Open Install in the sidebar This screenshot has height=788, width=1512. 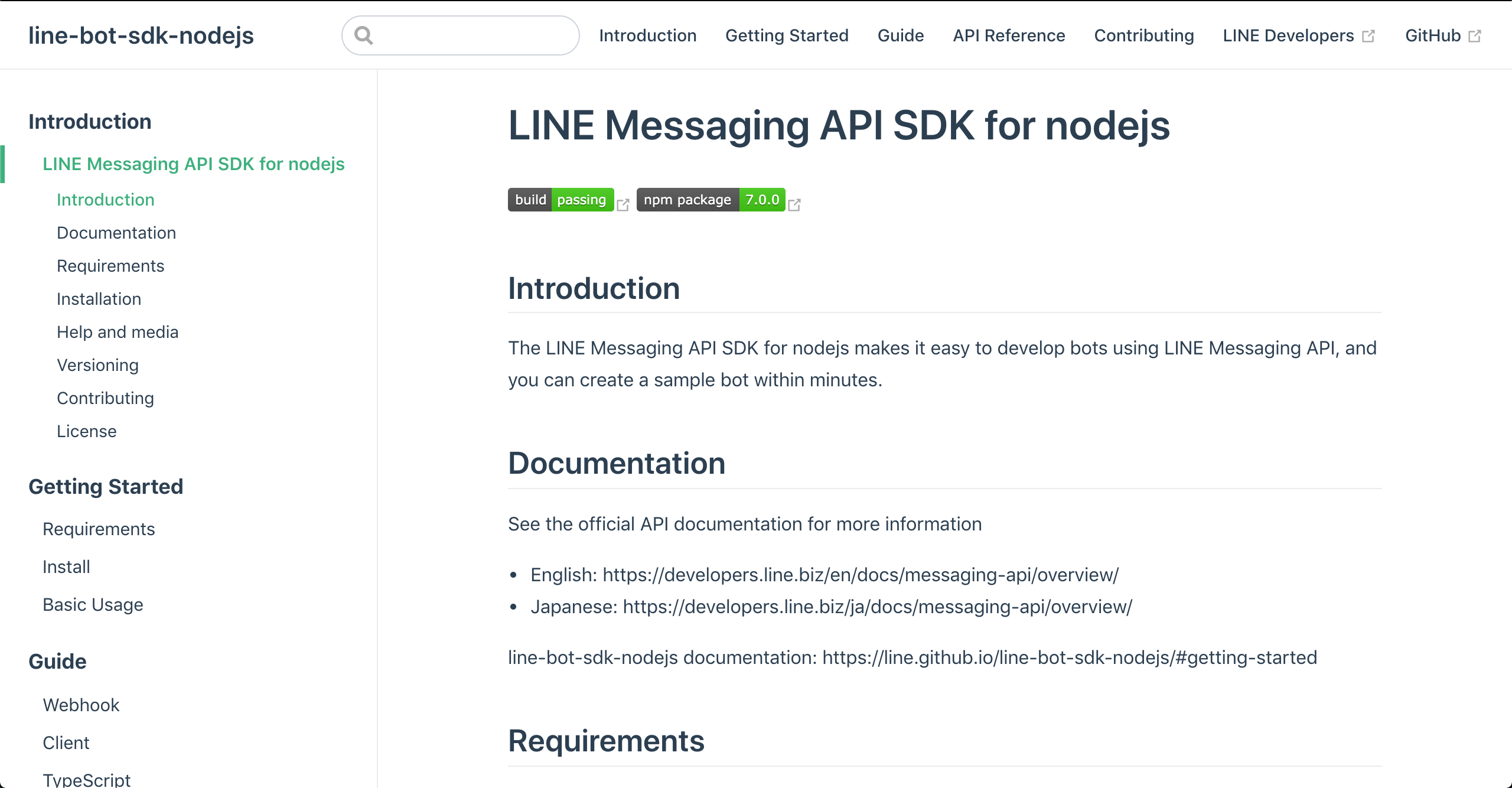[66, 567]
